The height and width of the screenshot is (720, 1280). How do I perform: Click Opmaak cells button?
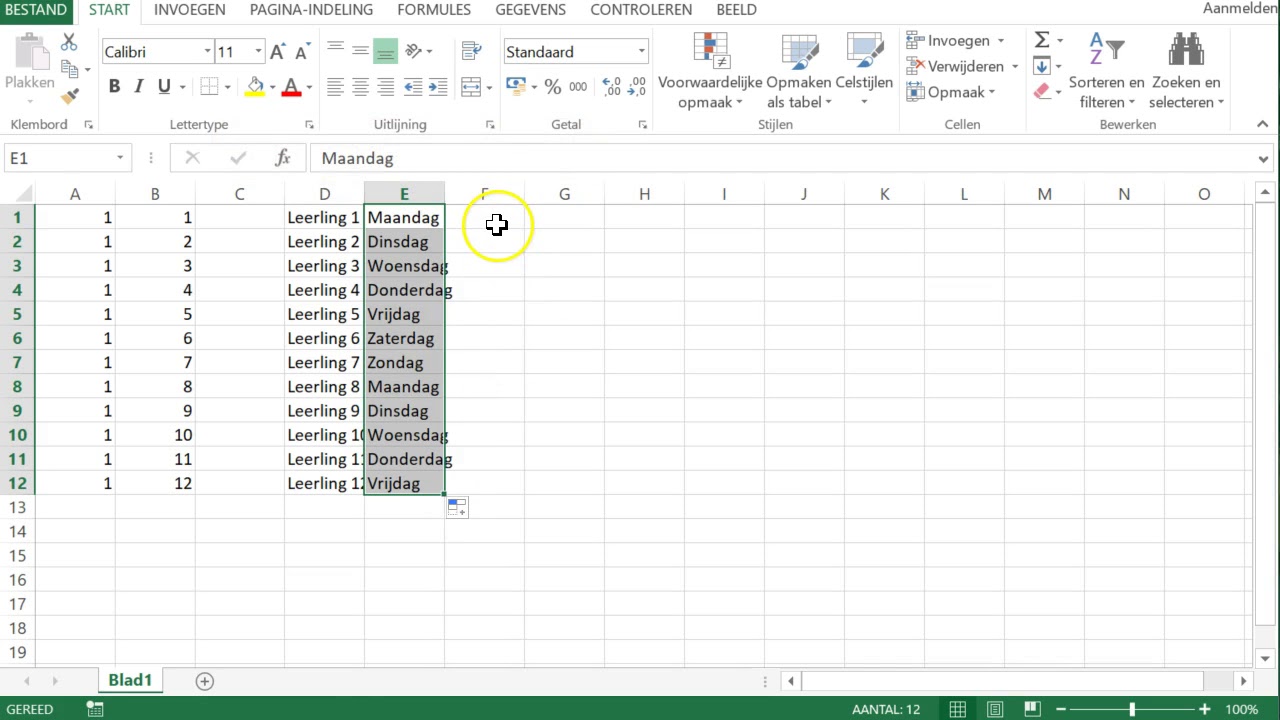pyautogui.click(x=952, y=92)
